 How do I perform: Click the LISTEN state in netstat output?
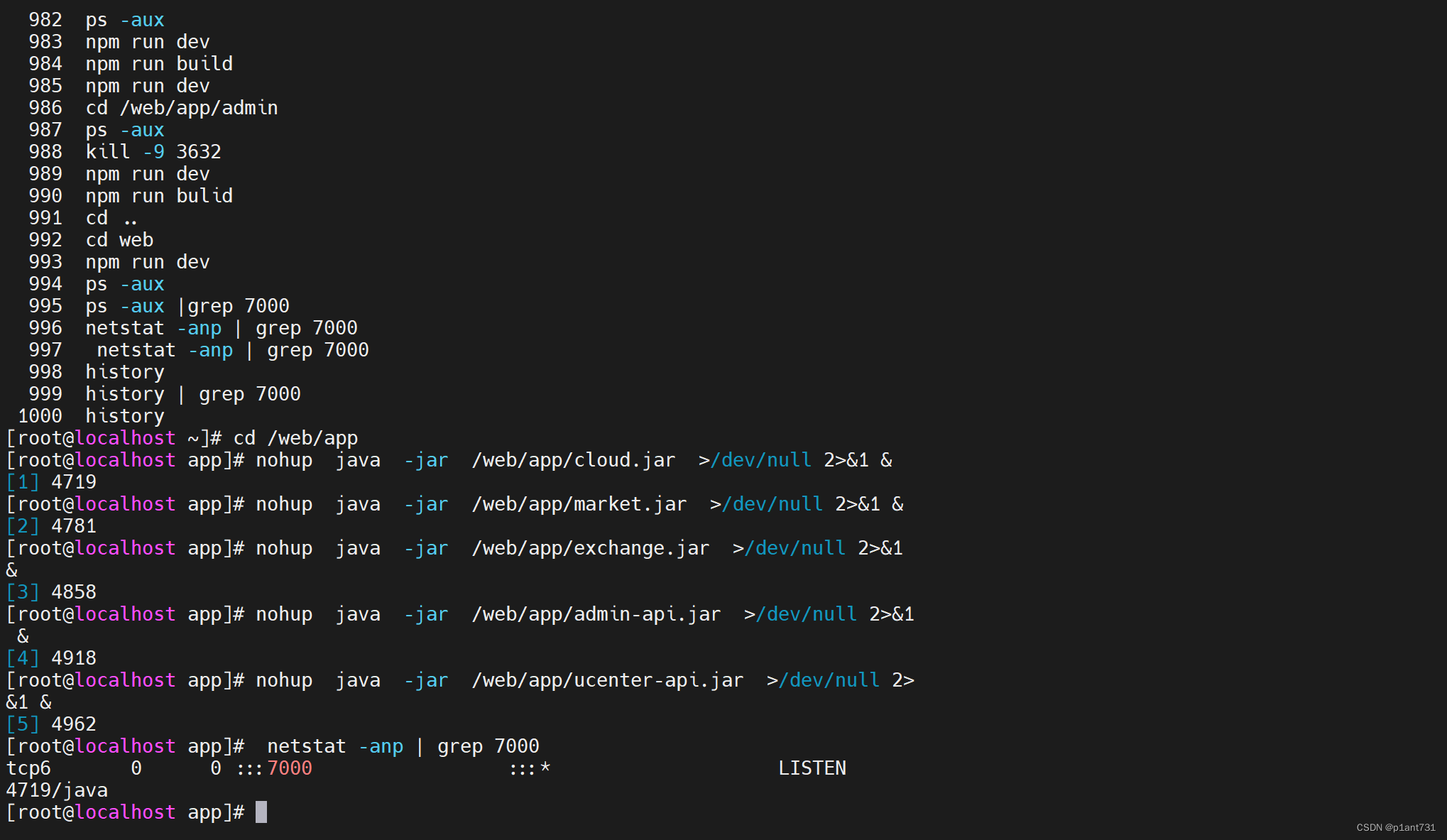coord(812,768)
